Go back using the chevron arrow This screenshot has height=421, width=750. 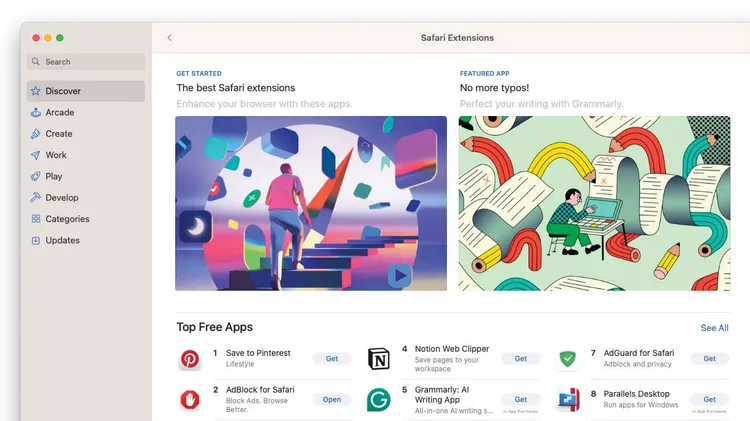pos(169,38)
